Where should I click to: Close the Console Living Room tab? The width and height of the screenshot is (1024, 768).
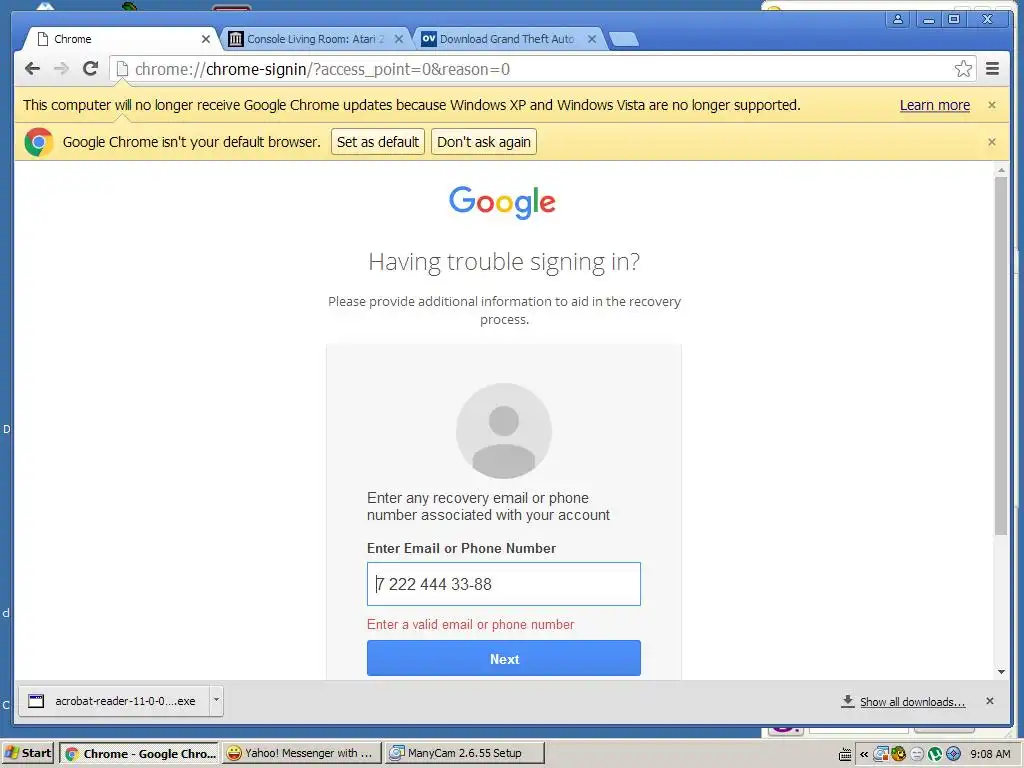[399, 39]
